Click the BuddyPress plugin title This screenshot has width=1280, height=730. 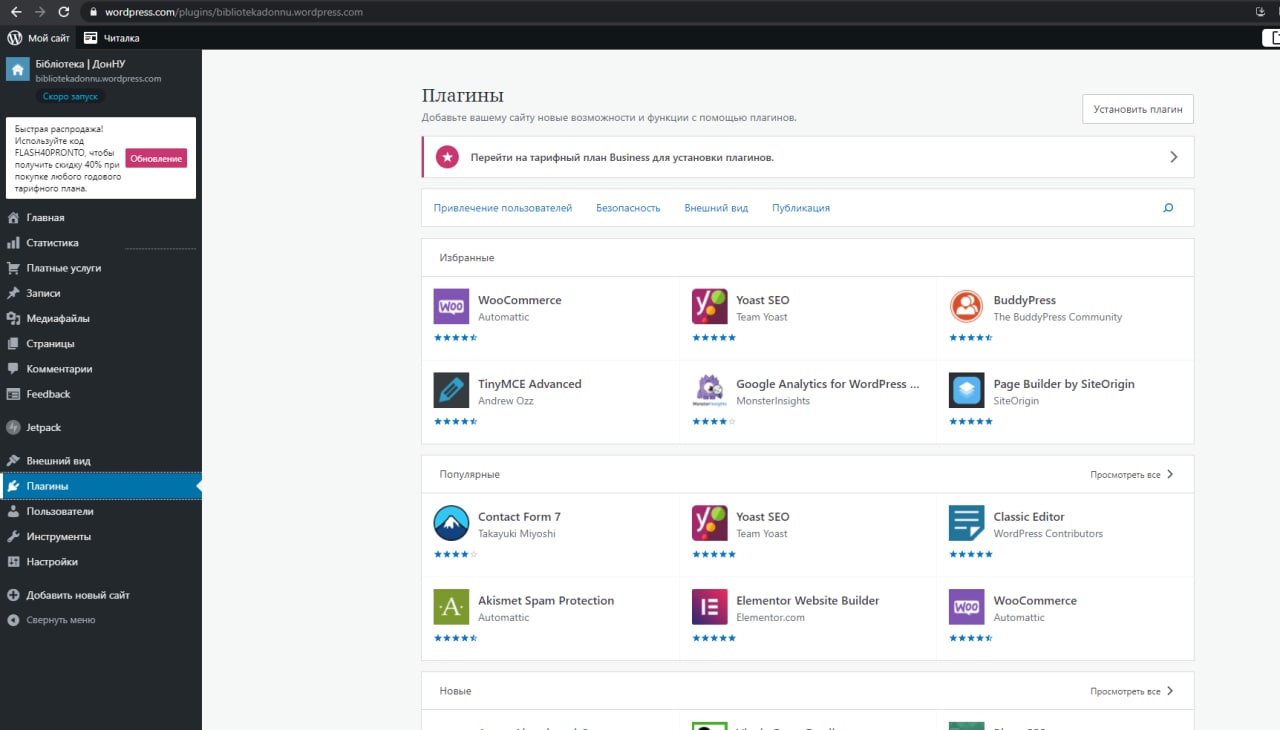click(1024, 300)
